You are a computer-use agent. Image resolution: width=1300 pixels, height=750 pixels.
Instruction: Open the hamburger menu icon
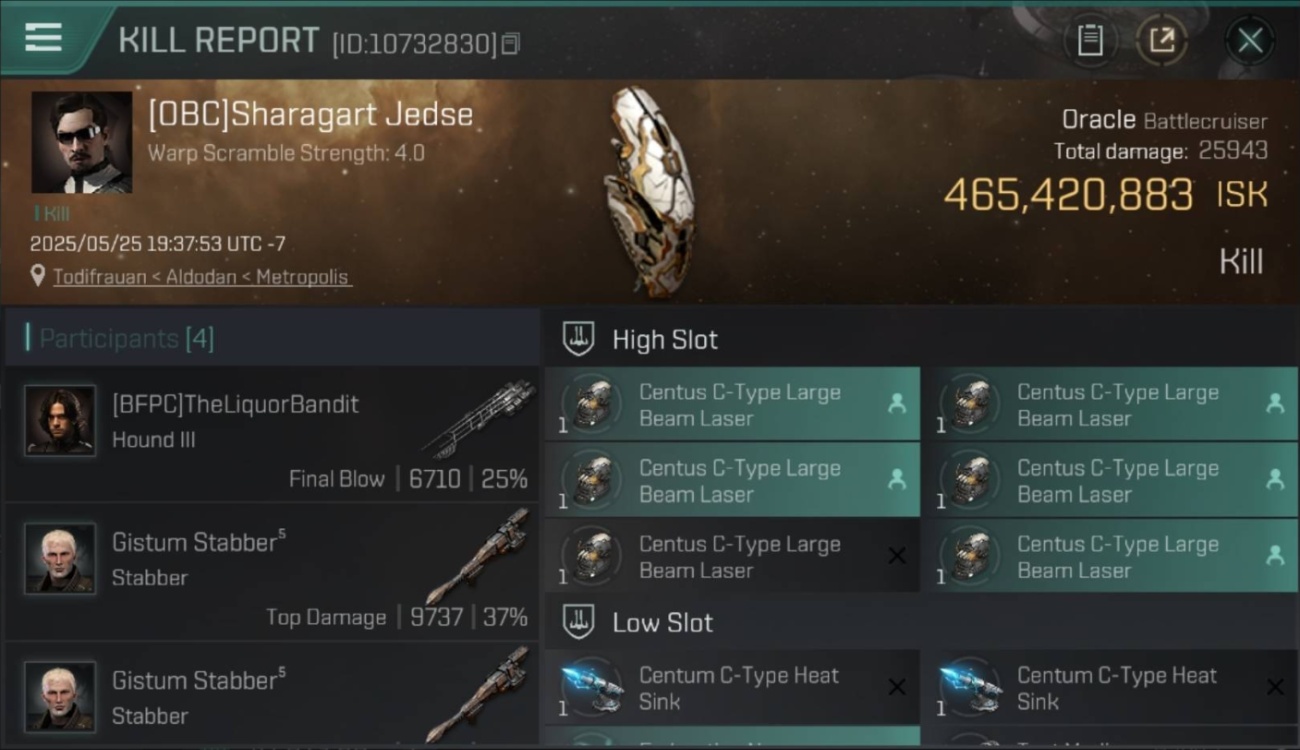(43, 38)
